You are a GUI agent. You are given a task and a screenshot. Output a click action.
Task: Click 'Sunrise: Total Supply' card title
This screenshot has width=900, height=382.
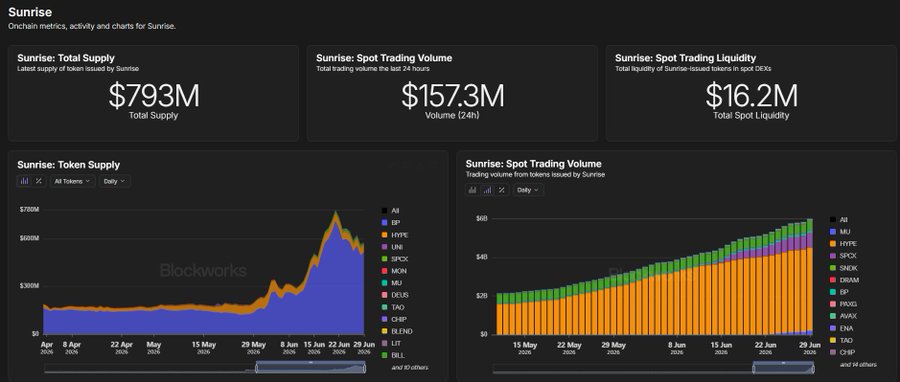(x=66, y=58)
